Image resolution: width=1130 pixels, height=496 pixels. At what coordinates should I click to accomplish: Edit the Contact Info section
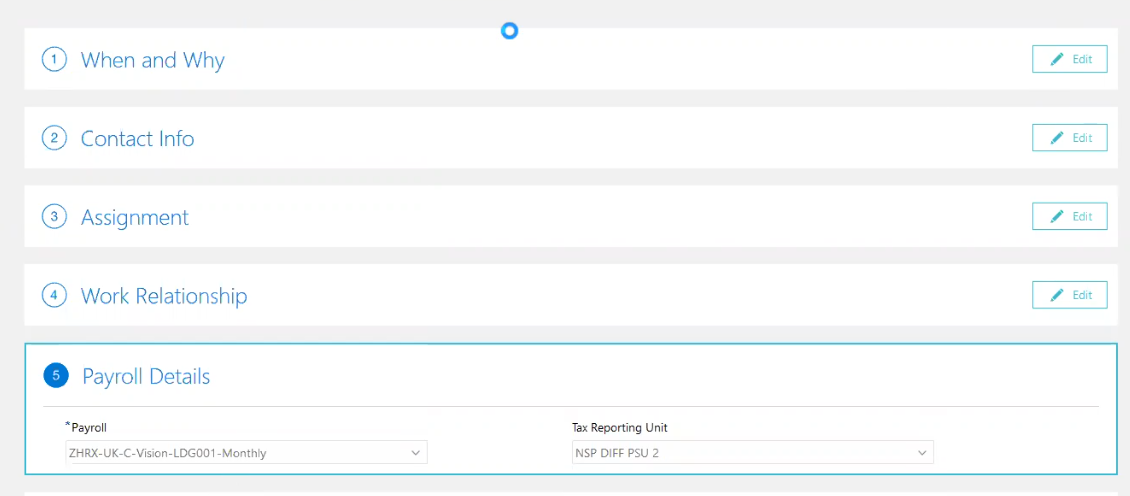[1069, 138]
